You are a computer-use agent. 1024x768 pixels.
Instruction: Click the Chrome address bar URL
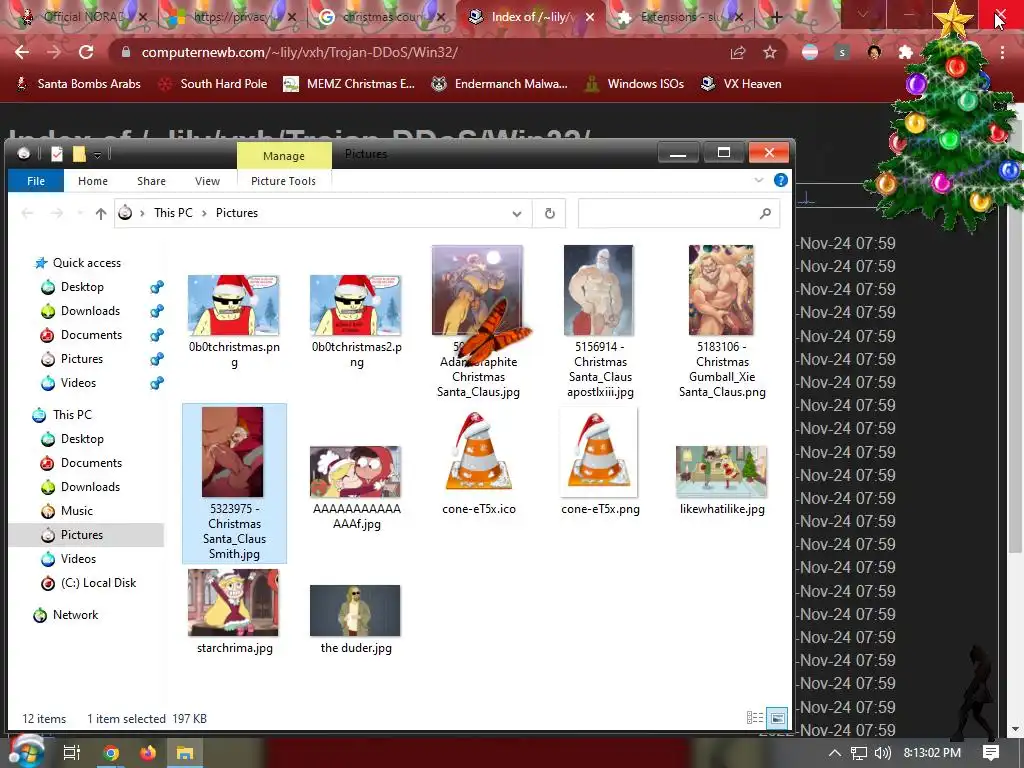pyautogui.click(x=299, y=52)
